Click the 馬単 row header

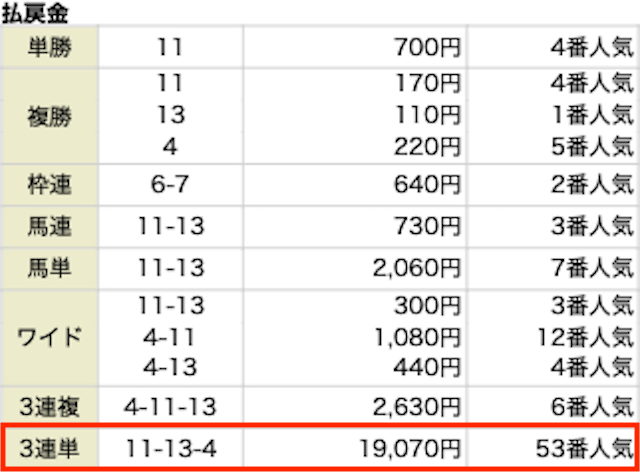click(x=49, y=269)
